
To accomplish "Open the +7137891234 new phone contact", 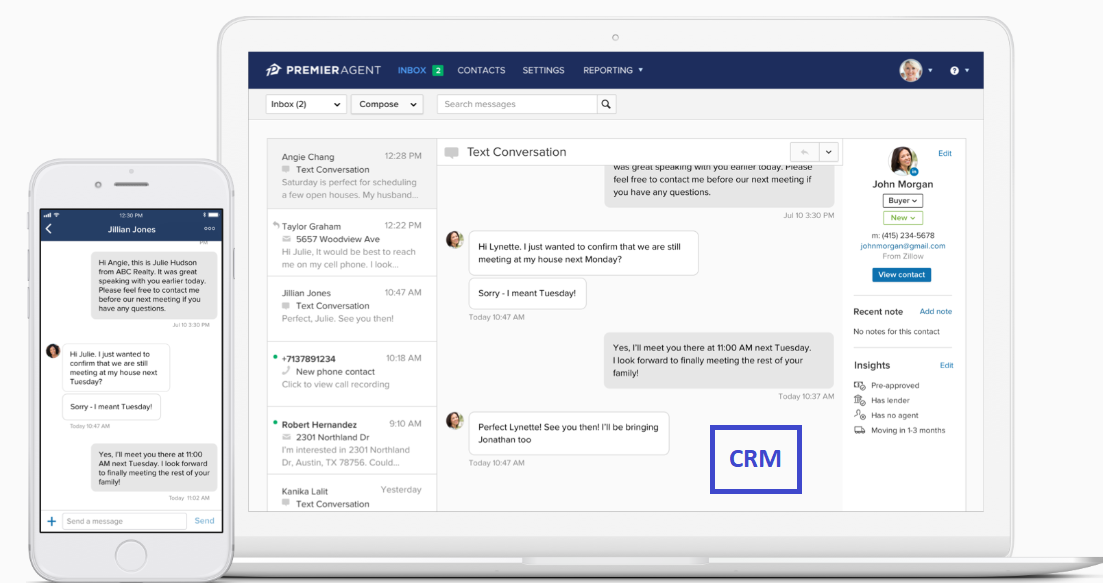I will [x=352, y=374].
